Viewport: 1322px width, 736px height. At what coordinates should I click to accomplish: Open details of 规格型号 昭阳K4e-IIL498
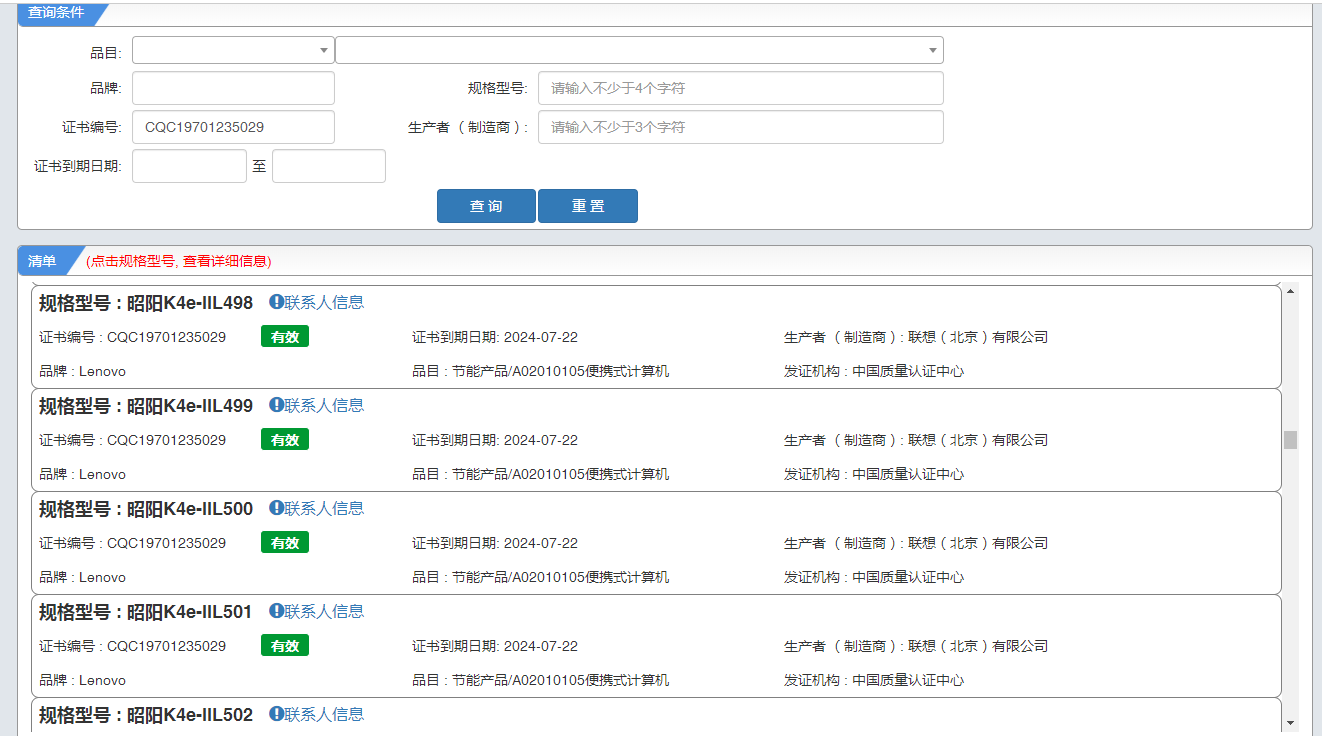pos(146,302)
